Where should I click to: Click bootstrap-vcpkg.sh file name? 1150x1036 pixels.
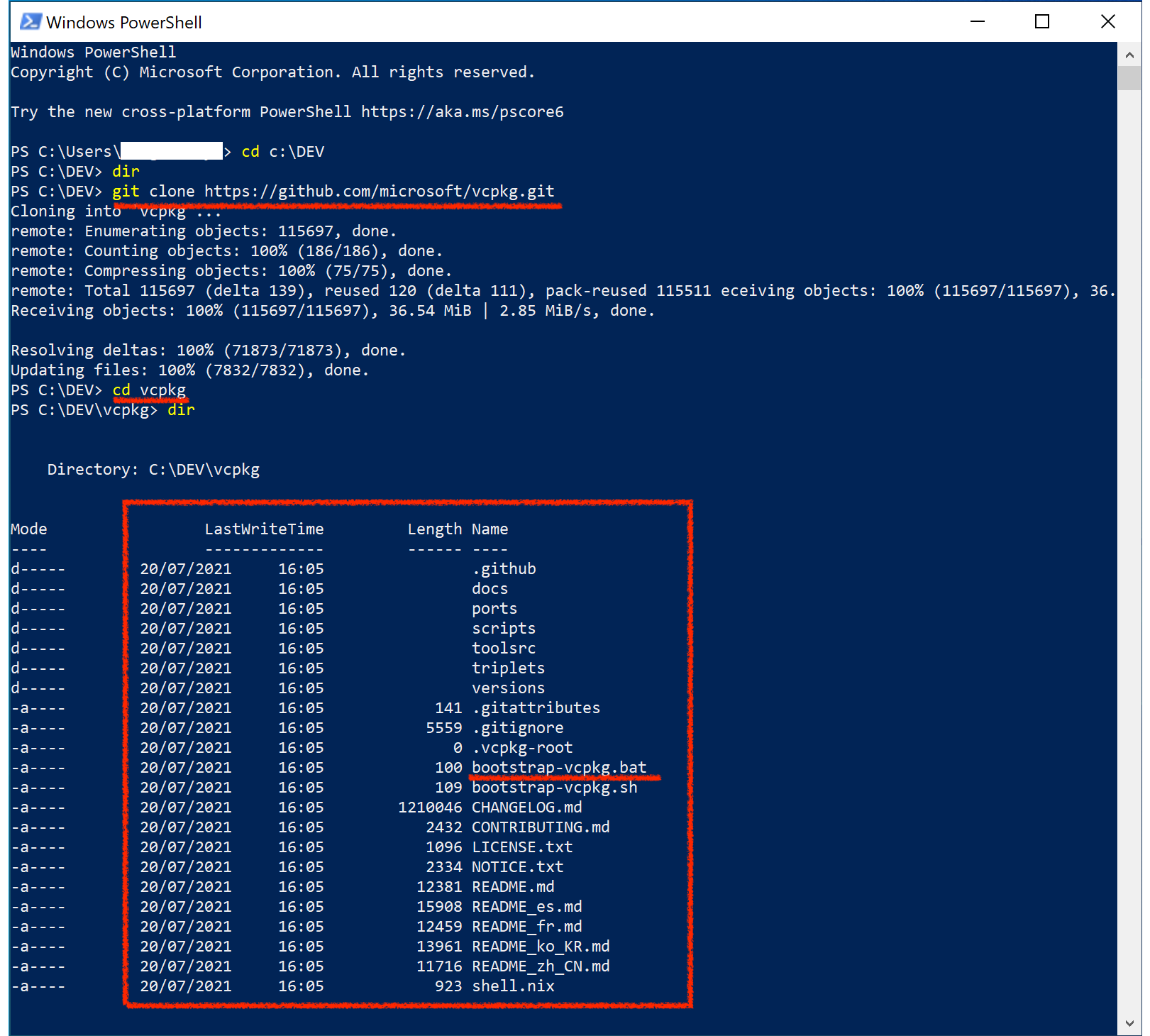pyautogui.click(x=554, y=788)
